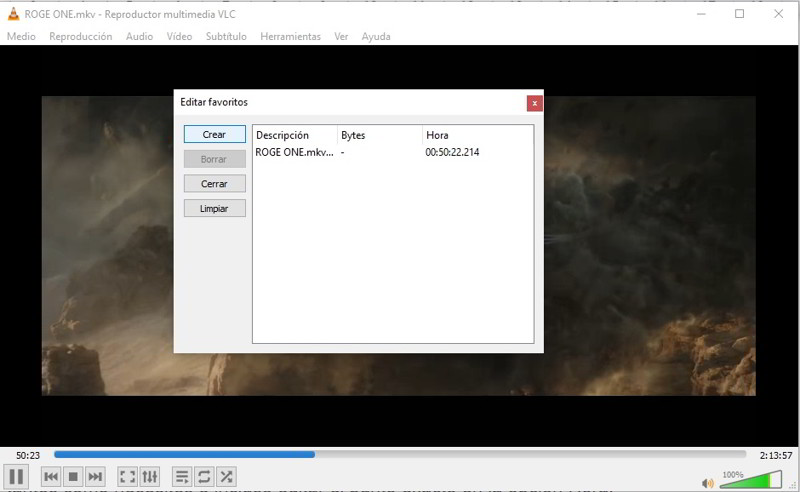
Task: Toggle loop repeat mode
Action: pyautogui.click(x=204, y=477)
